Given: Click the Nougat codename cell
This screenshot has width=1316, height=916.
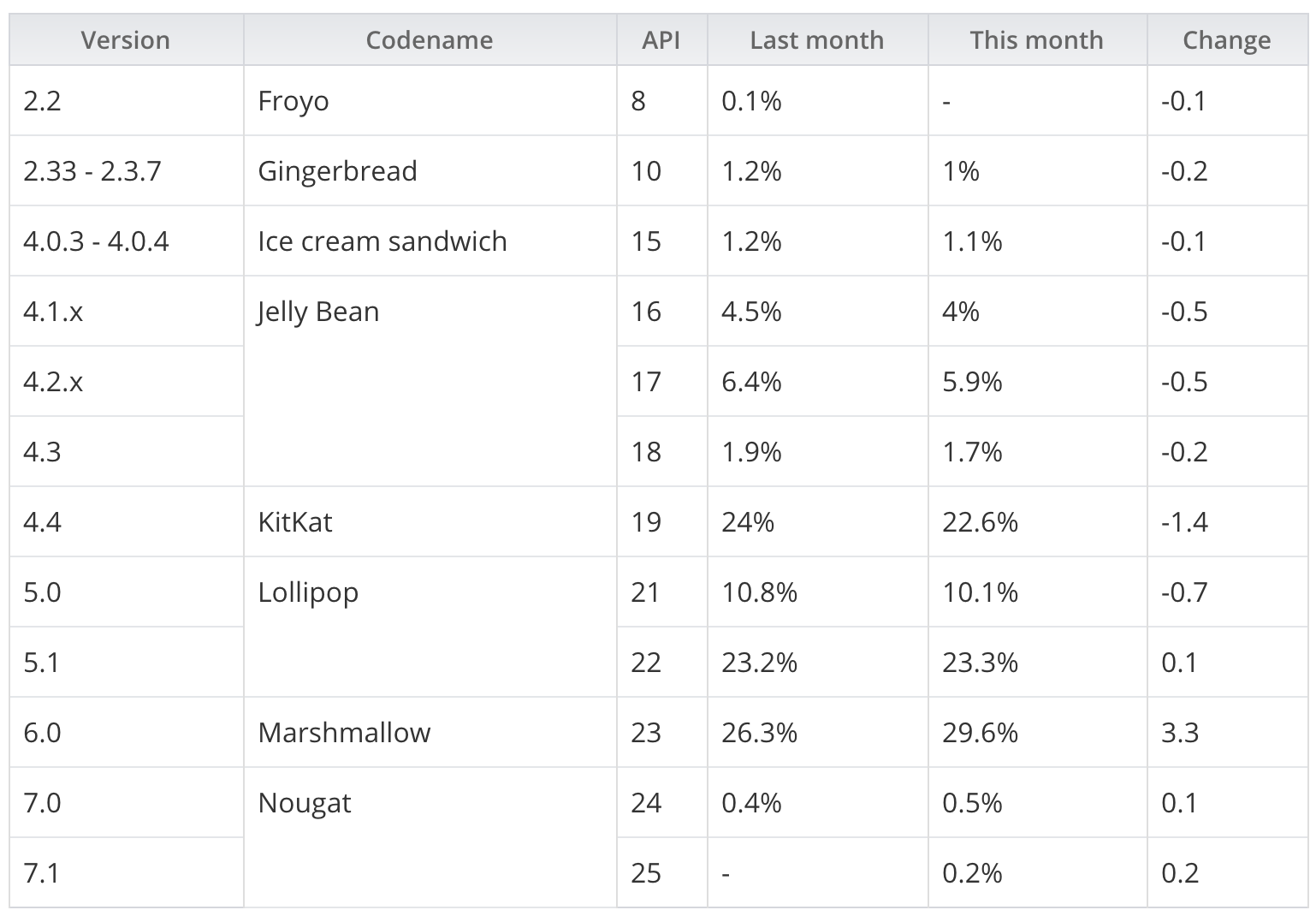Looking at the screenshot, I should coord(305,803).
